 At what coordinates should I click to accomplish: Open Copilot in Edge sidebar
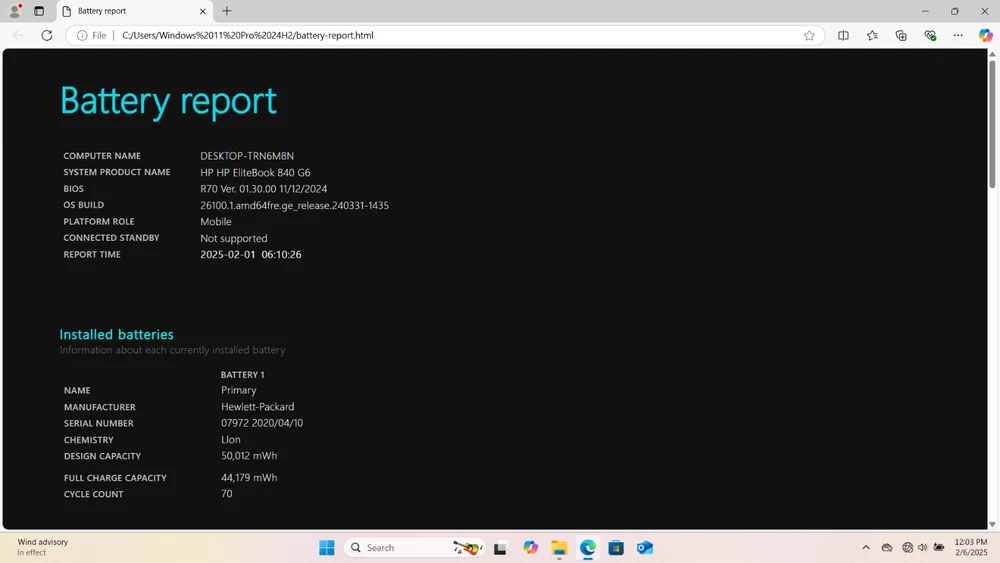coord(985,35)
